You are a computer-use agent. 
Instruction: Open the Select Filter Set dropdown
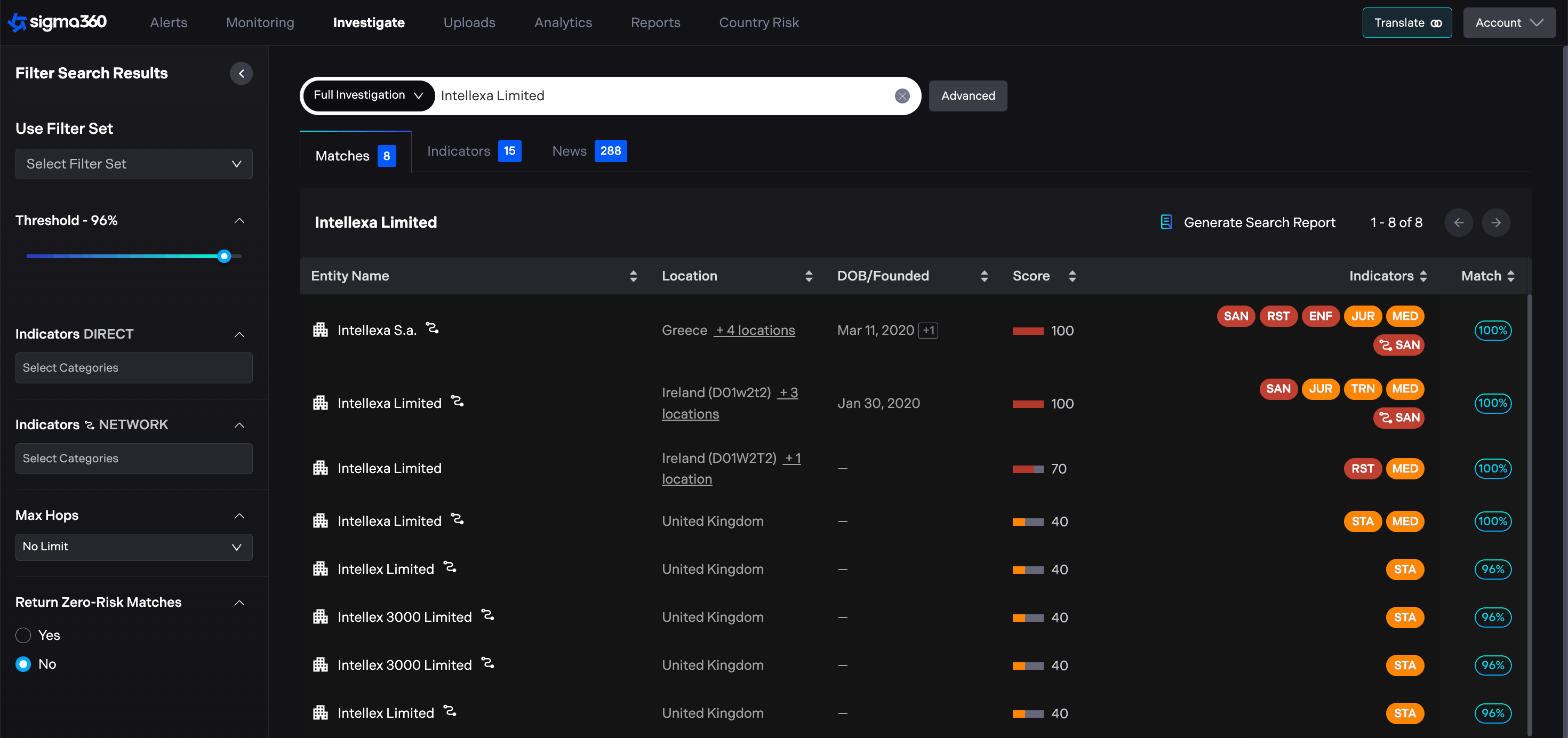[x=134, y=164]
